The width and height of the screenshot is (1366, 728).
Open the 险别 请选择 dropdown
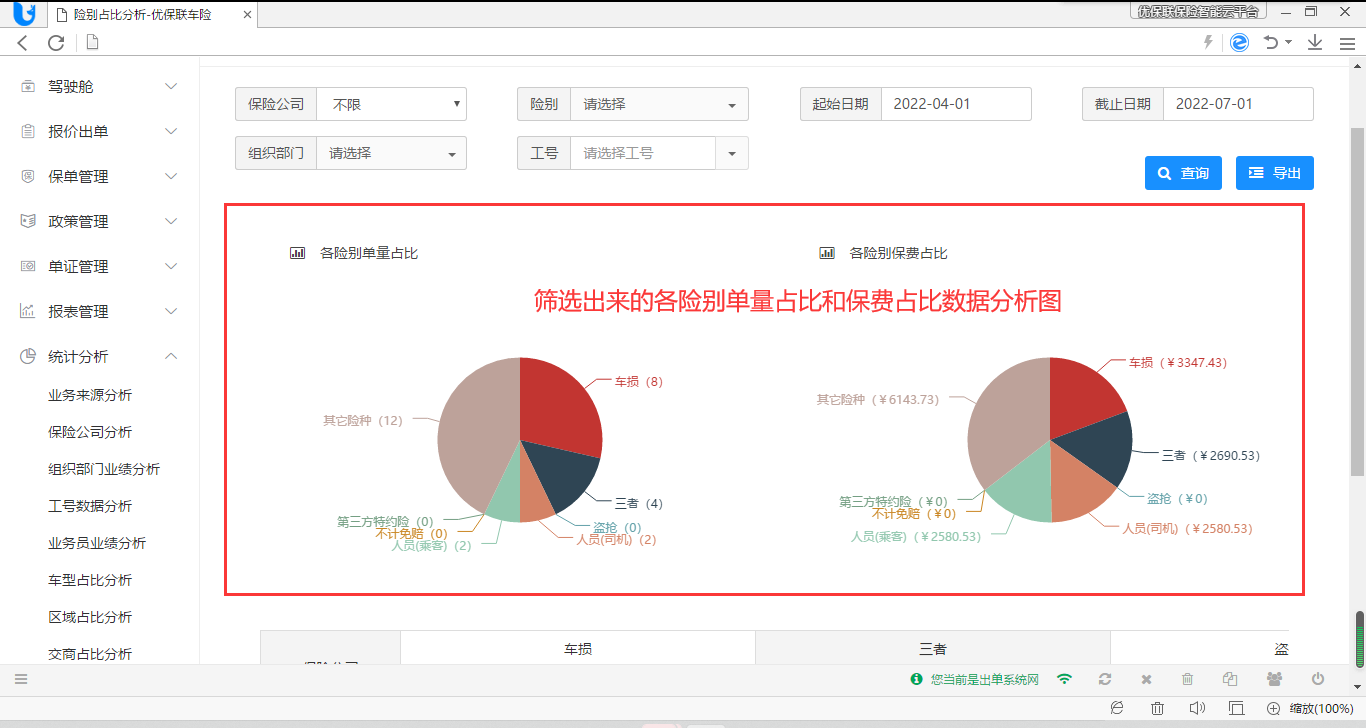pos(659,104)
